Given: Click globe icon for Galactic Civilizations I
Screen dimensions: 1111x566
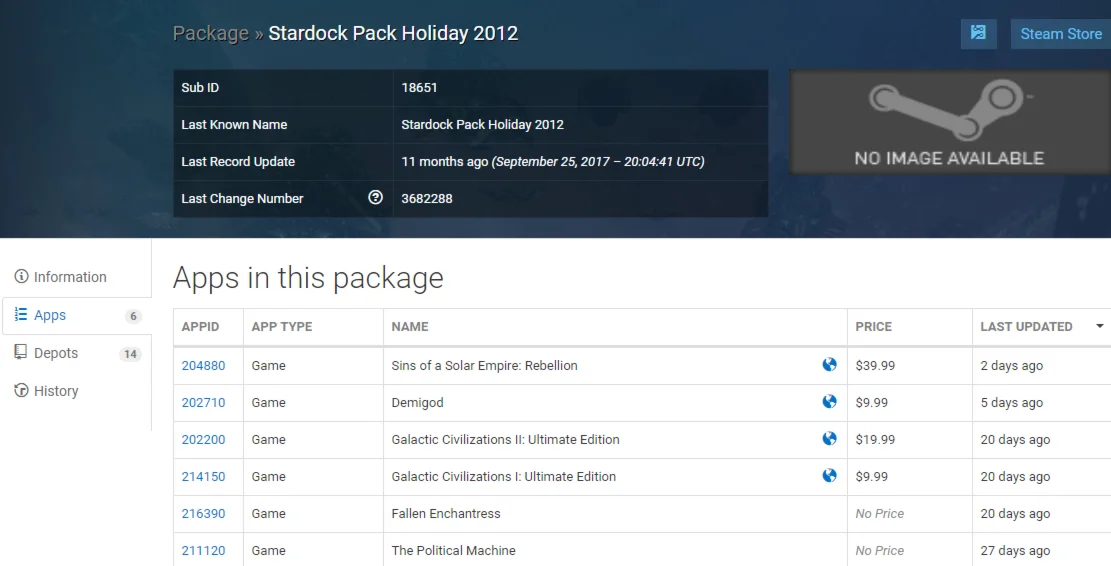Looking at the screenshot, I should coord(829,476).
